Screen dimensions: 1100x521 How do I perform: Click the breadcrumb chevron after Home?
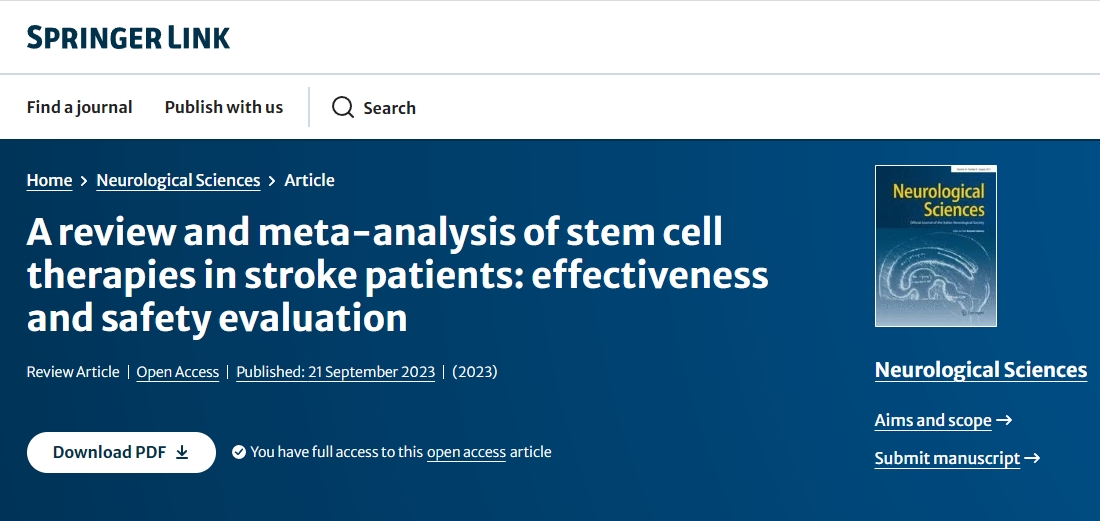[84, 181]
